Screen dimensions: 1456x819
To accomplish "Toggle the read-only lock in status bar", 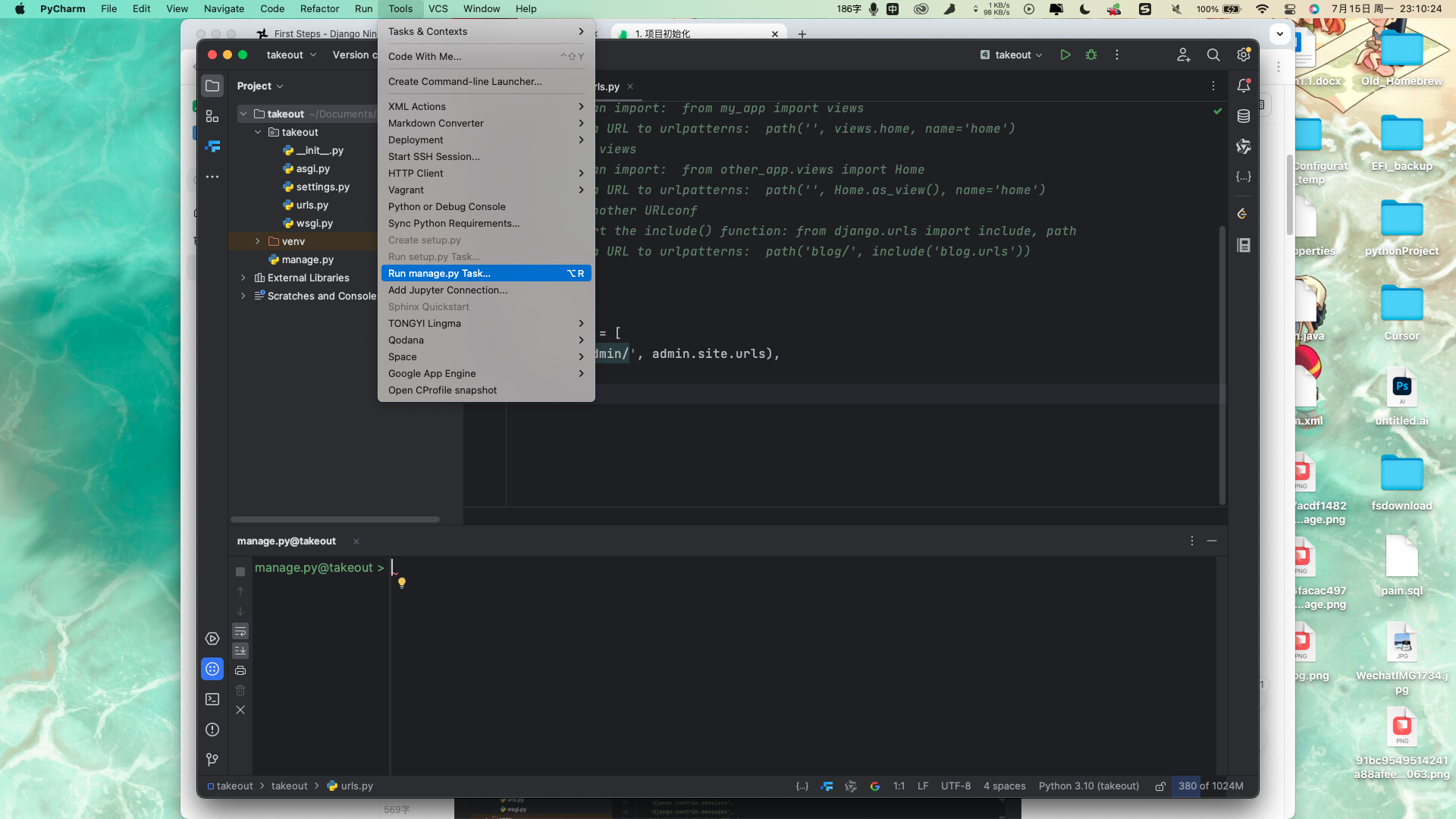I will click(1159, 786).
